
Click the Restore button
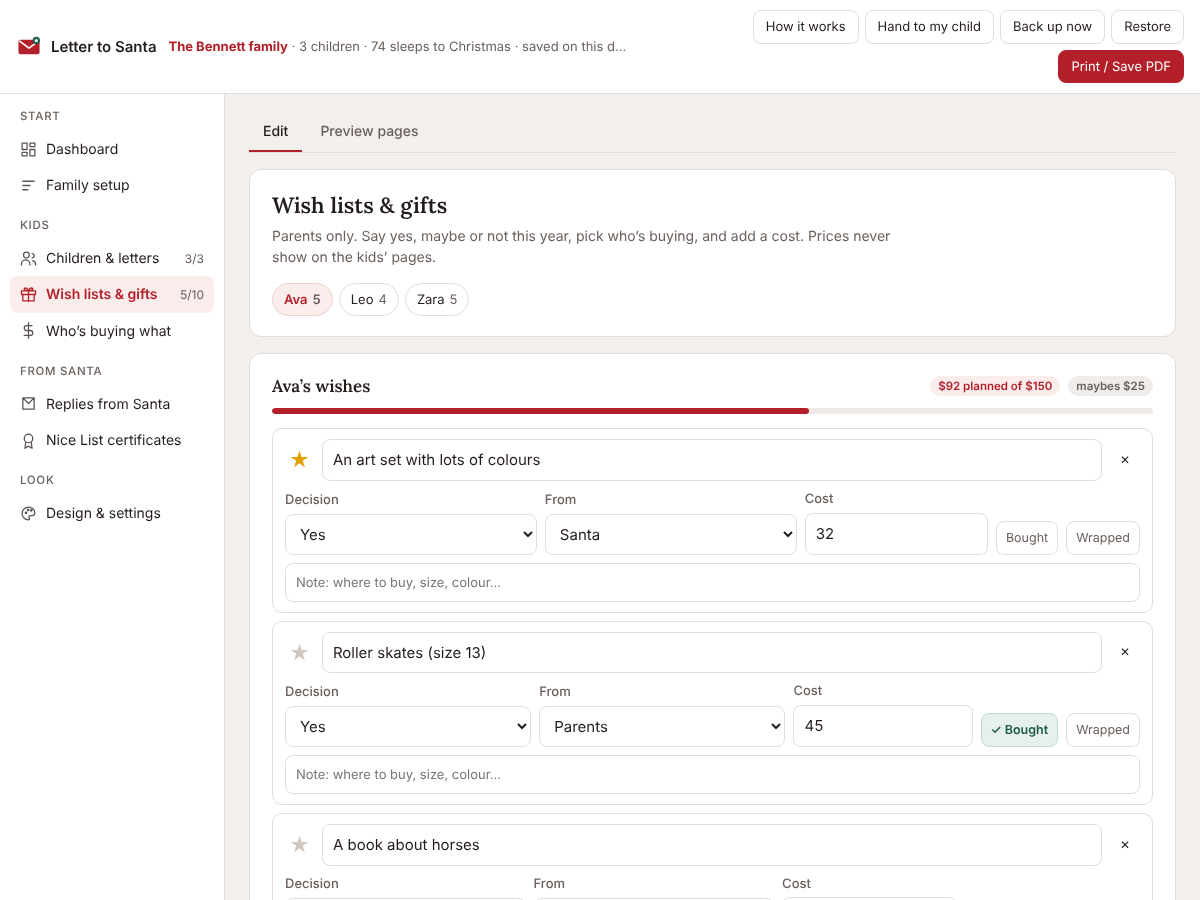click(x=1147, y=27)
